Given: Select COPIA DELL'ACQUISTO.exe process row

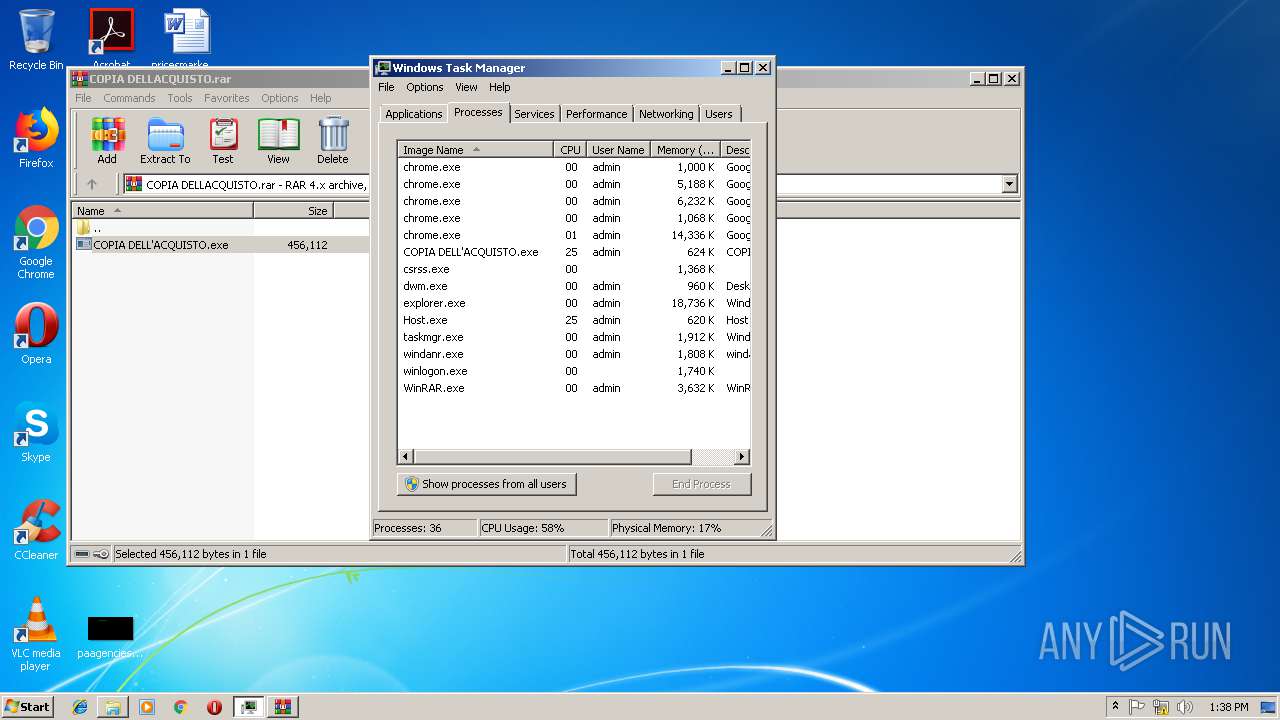Looking at the screenshot, I should click(574, 252).
